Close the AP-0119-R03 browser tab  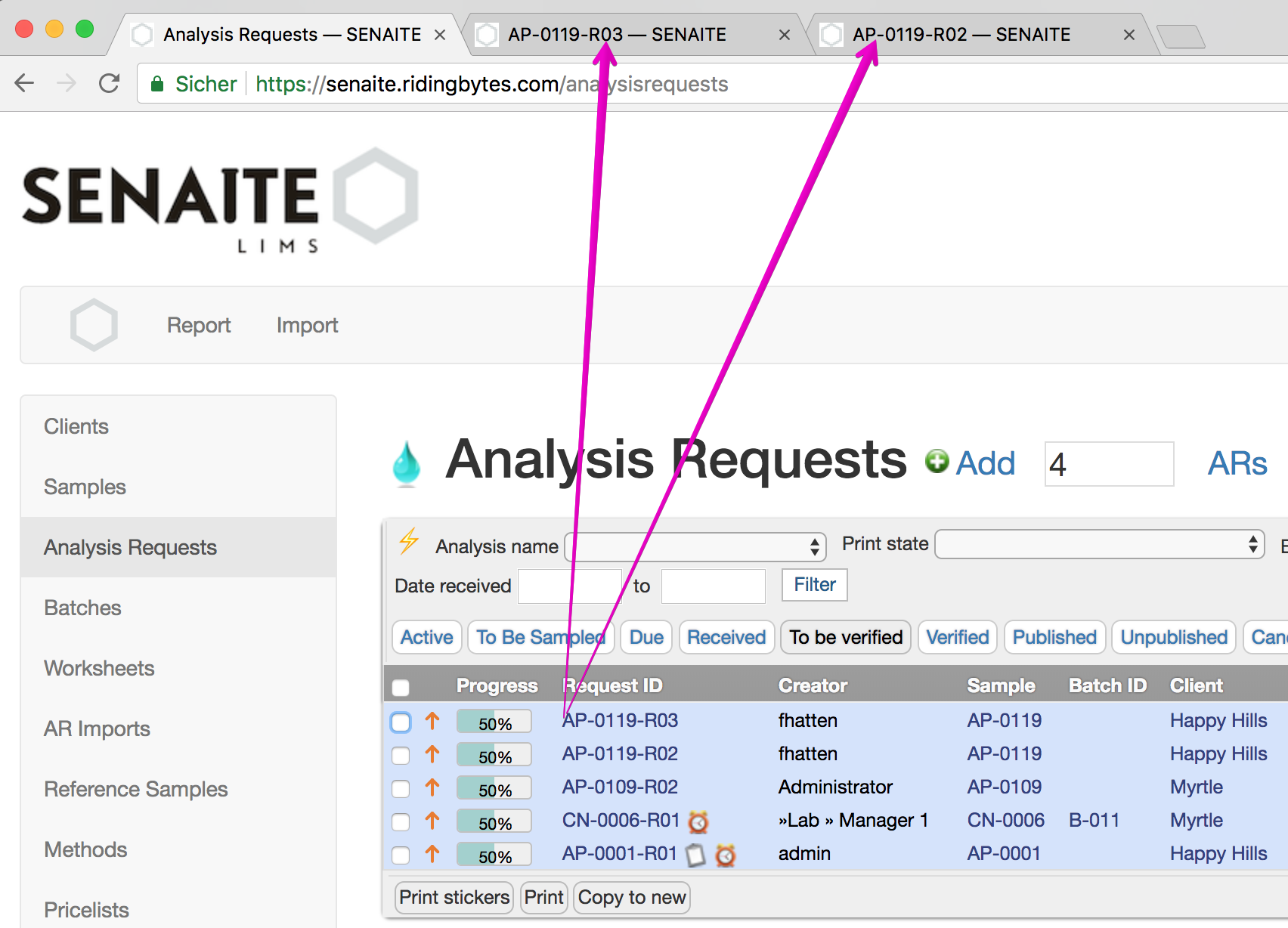click(x=785, y=35)
